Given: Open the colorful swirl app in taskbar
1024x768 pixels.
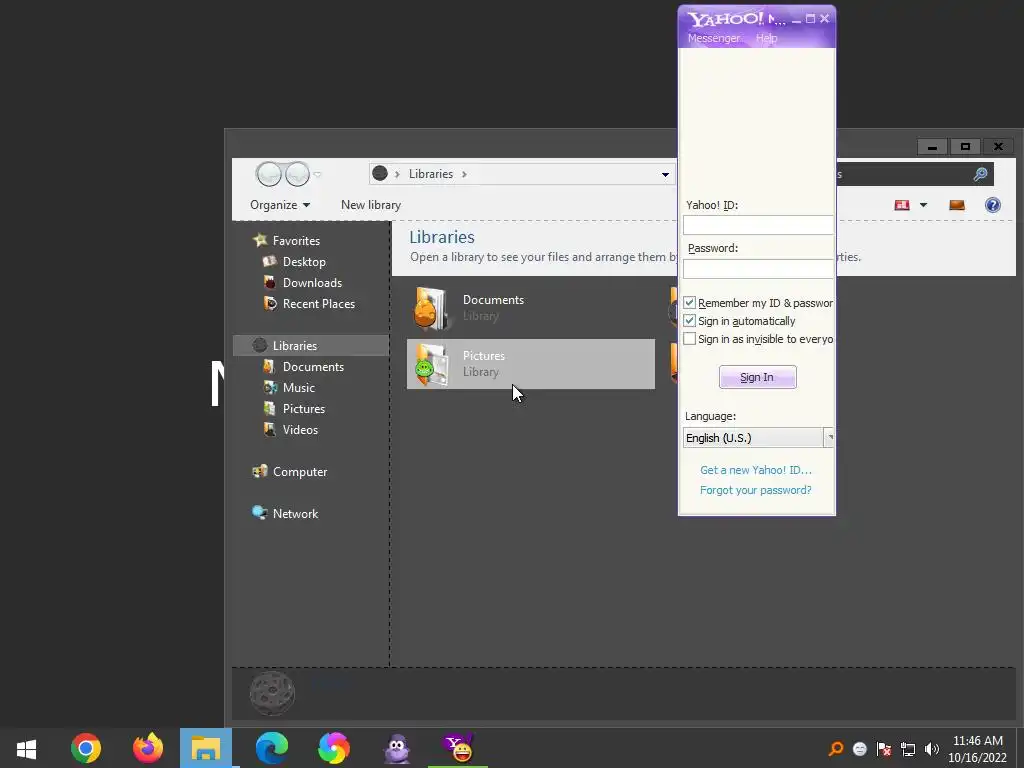Looking at the screenshot, I should [x=334, y=748].
